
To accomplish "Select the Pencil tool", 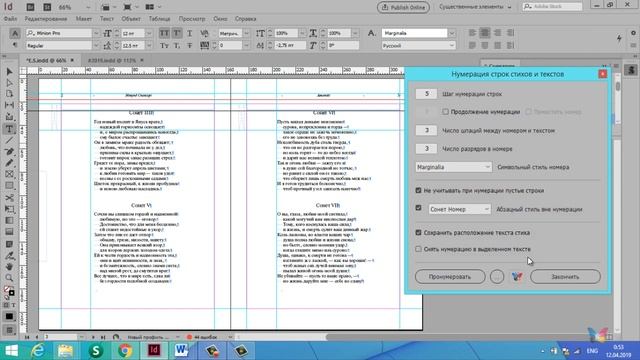I will [9, 163].
